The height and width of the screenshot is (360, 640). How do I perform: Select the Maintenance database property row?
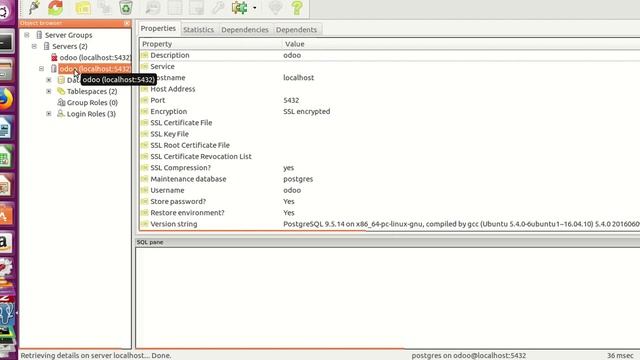point(390,179)
